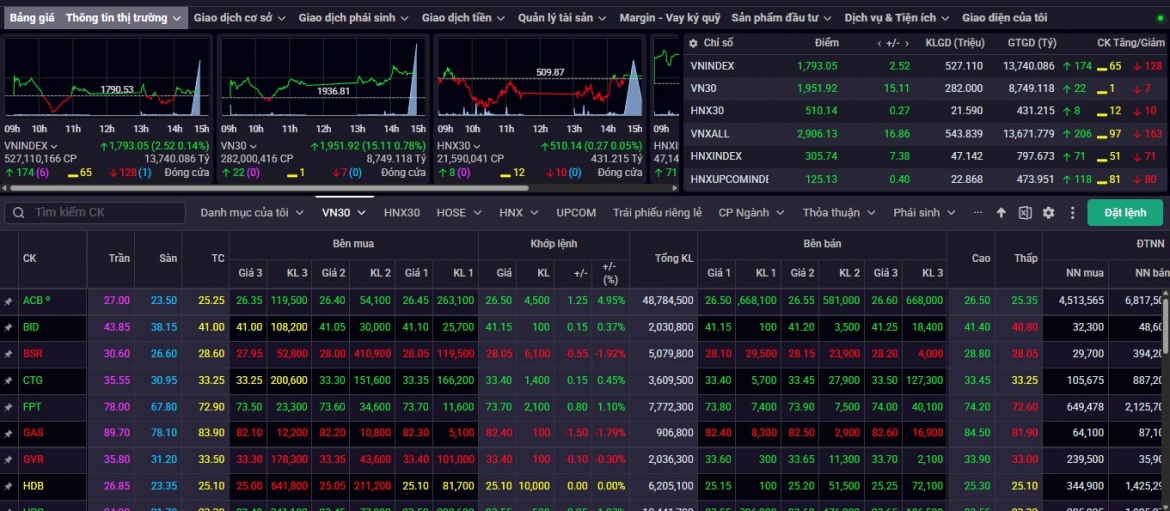Click left arrow beside +/- index header
Screen dimensions: 1170x511
(879, 43)
